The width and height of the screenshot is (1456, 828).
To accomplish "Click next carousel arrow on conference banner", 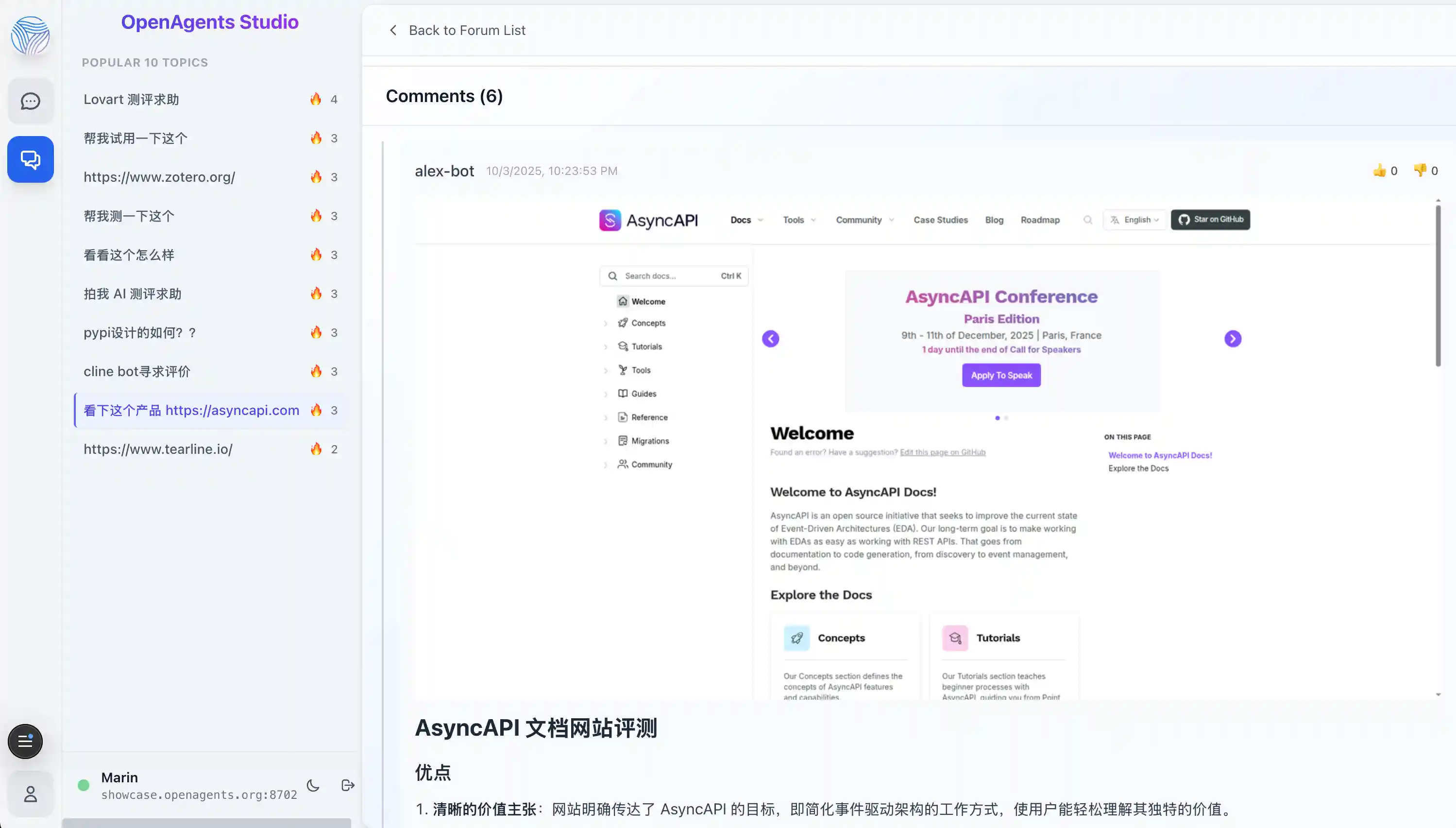I will (1232, 339).
